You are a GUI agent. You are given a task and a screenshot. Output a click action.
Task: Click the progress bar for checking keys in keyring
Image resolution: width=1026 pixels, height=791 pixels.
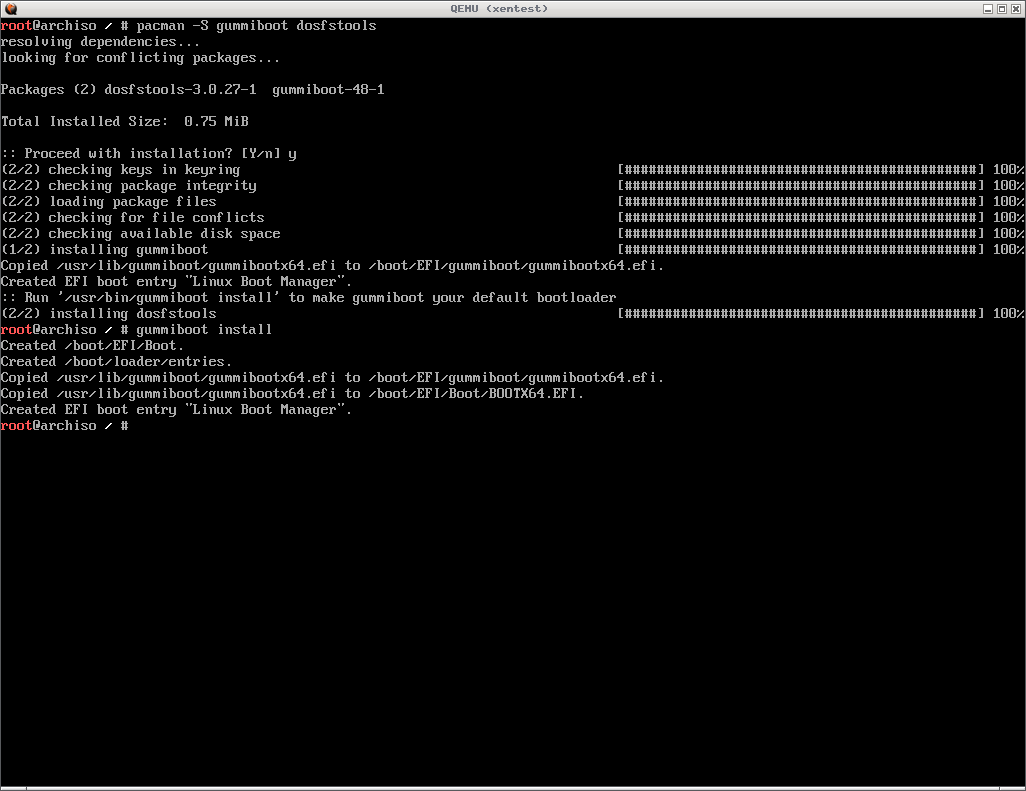coord(801,169)
